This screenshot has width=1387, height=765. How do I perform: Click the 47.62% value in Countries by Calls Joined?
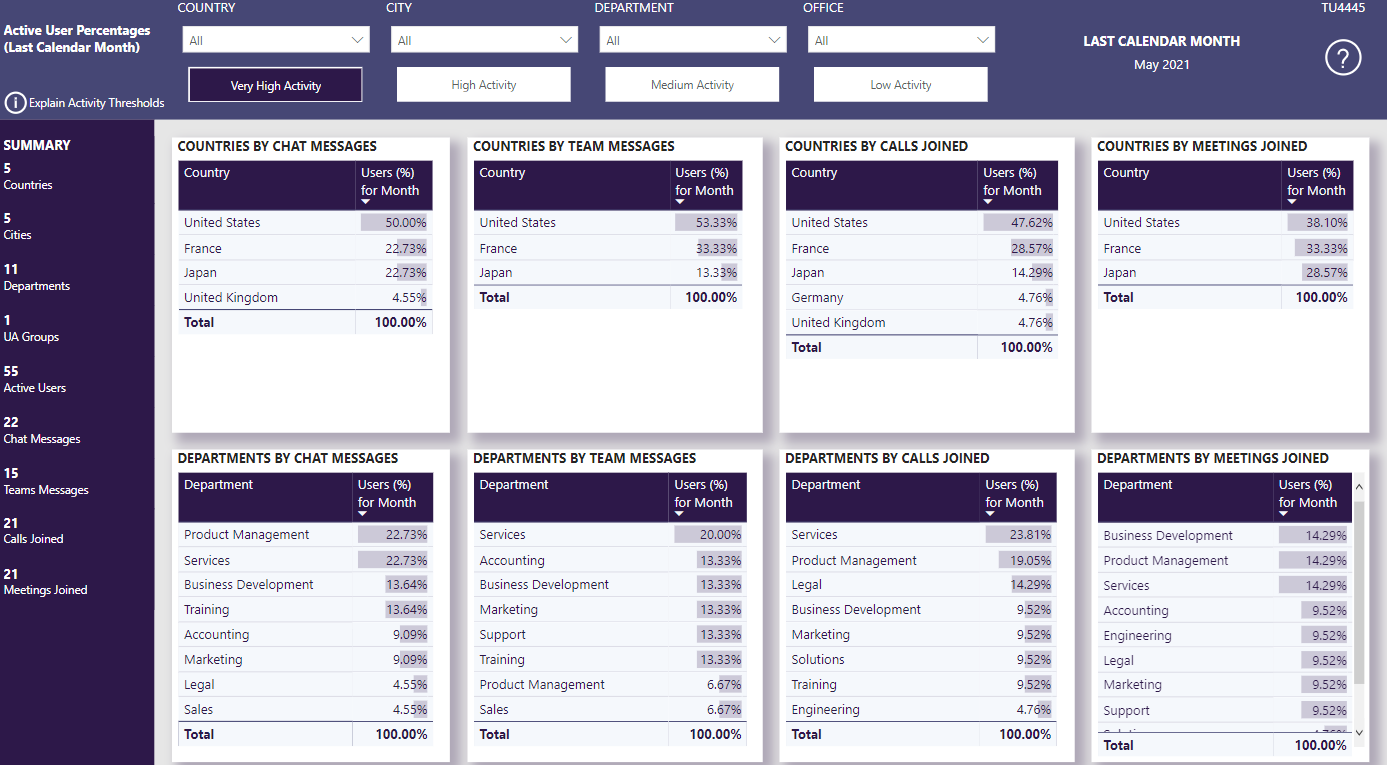[1032, 223]
